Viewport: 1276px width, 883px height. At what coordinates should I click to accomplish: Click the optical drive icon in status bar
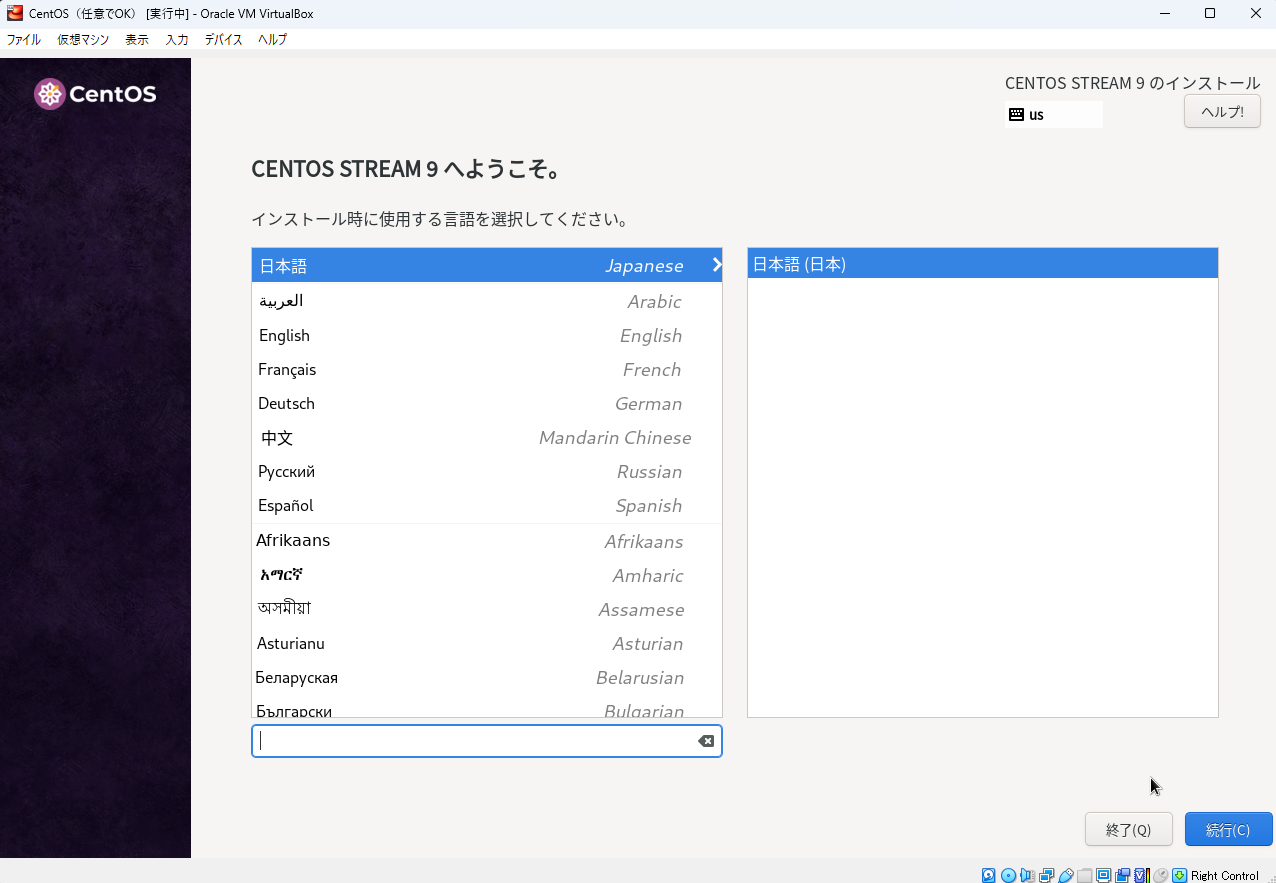[1008, 874]
